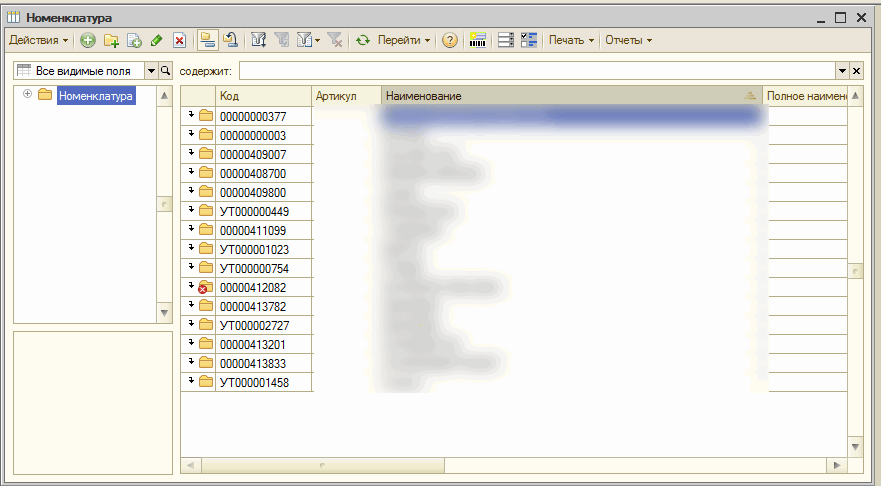Screen dimensions: 881x486
Task: Toggle hierarchical view toolbar button
Action: [x=207, y=41]
